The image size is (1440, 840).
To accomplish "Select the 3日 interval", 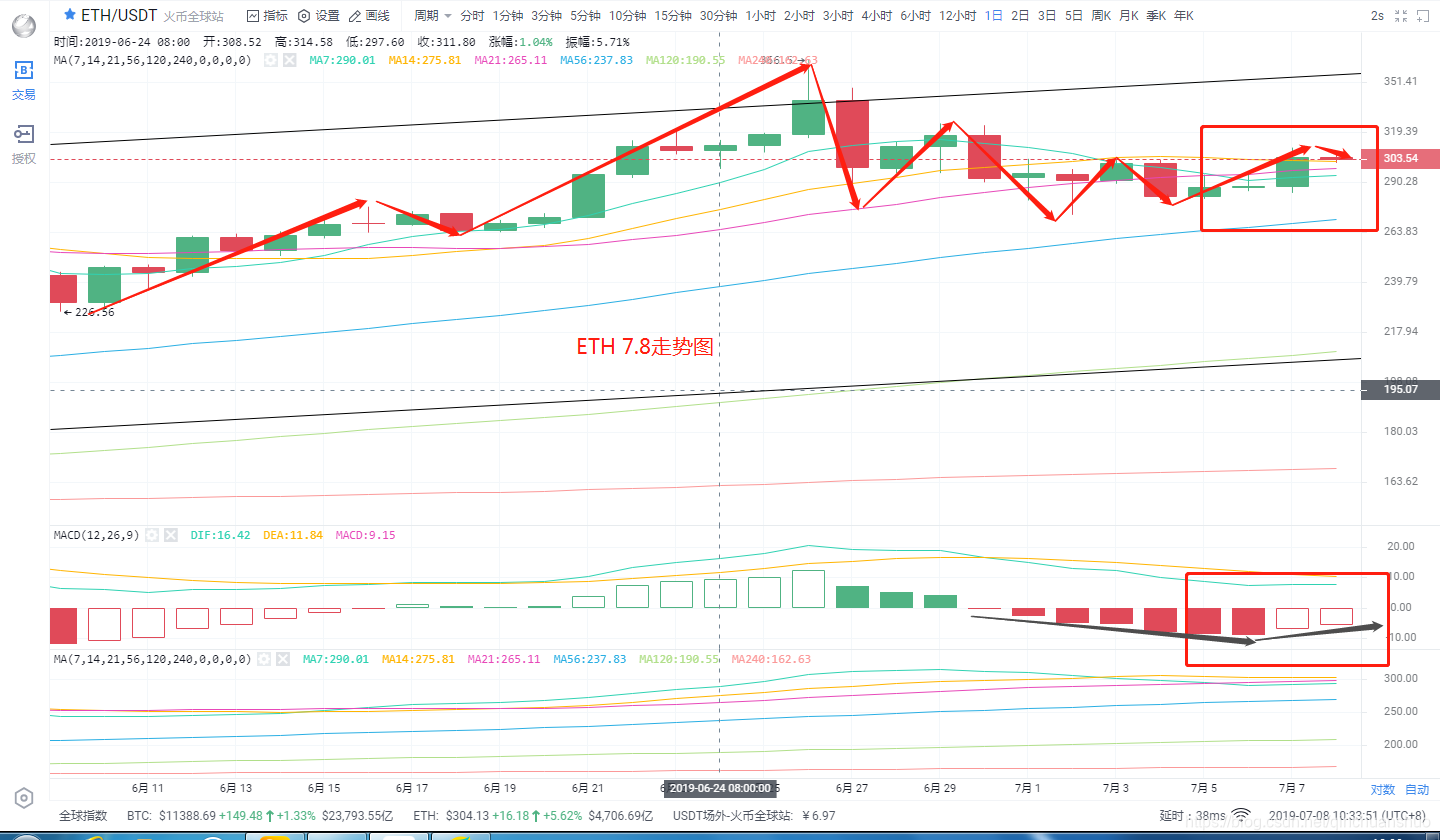I will tap(1046, 16).
